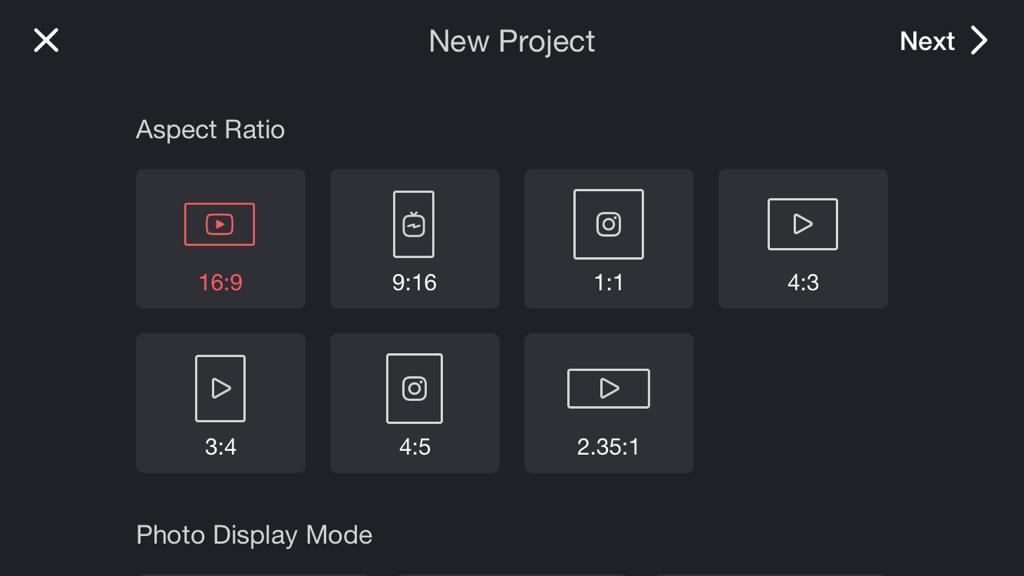Viewport: 1024px width, 576px height.
Task: Choose the 4:5 ratio label
Action: click(415, 447)
